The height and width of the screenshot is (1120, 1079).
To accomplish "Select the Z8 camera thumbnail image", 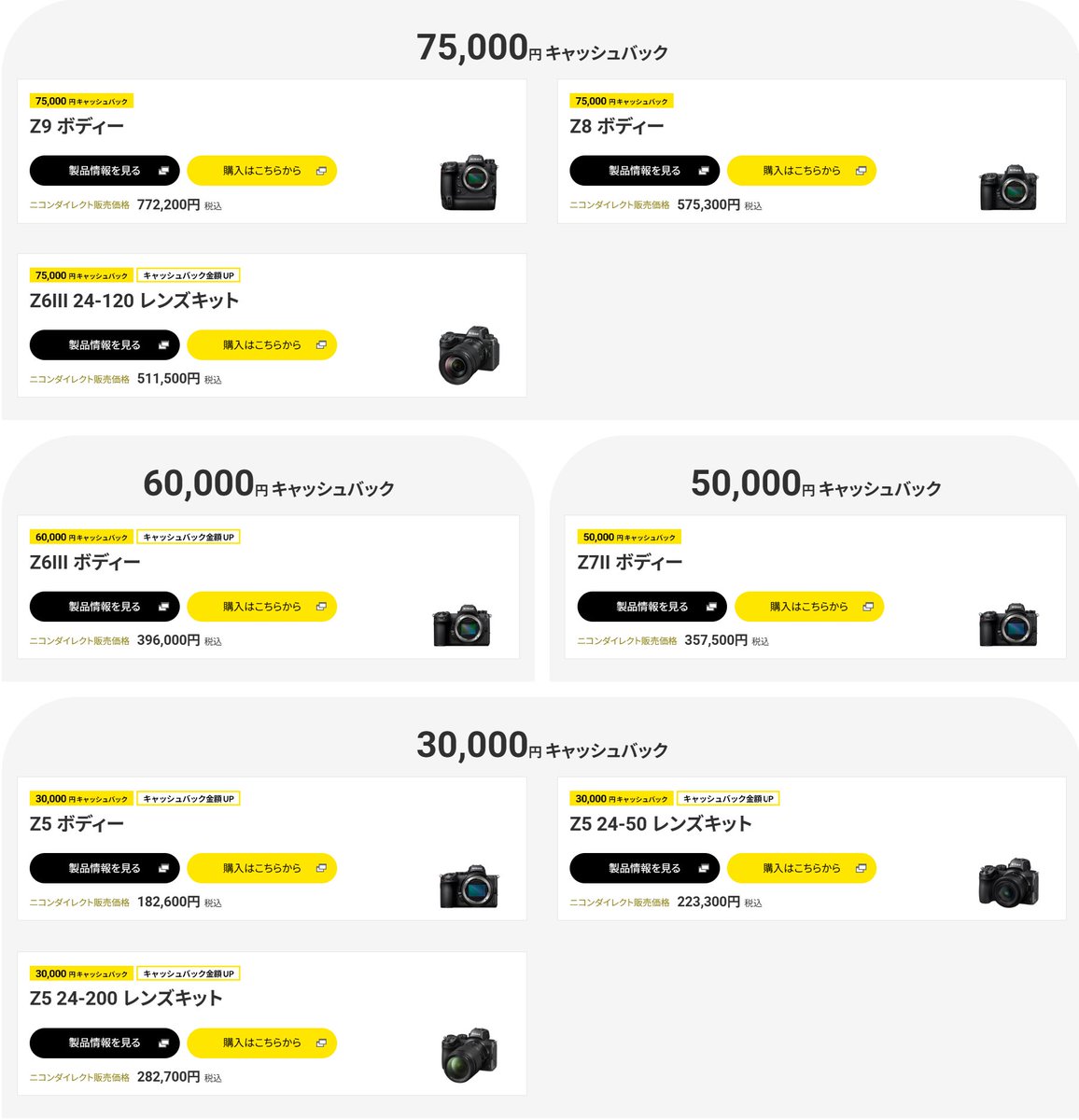I will pos(1009,188).
